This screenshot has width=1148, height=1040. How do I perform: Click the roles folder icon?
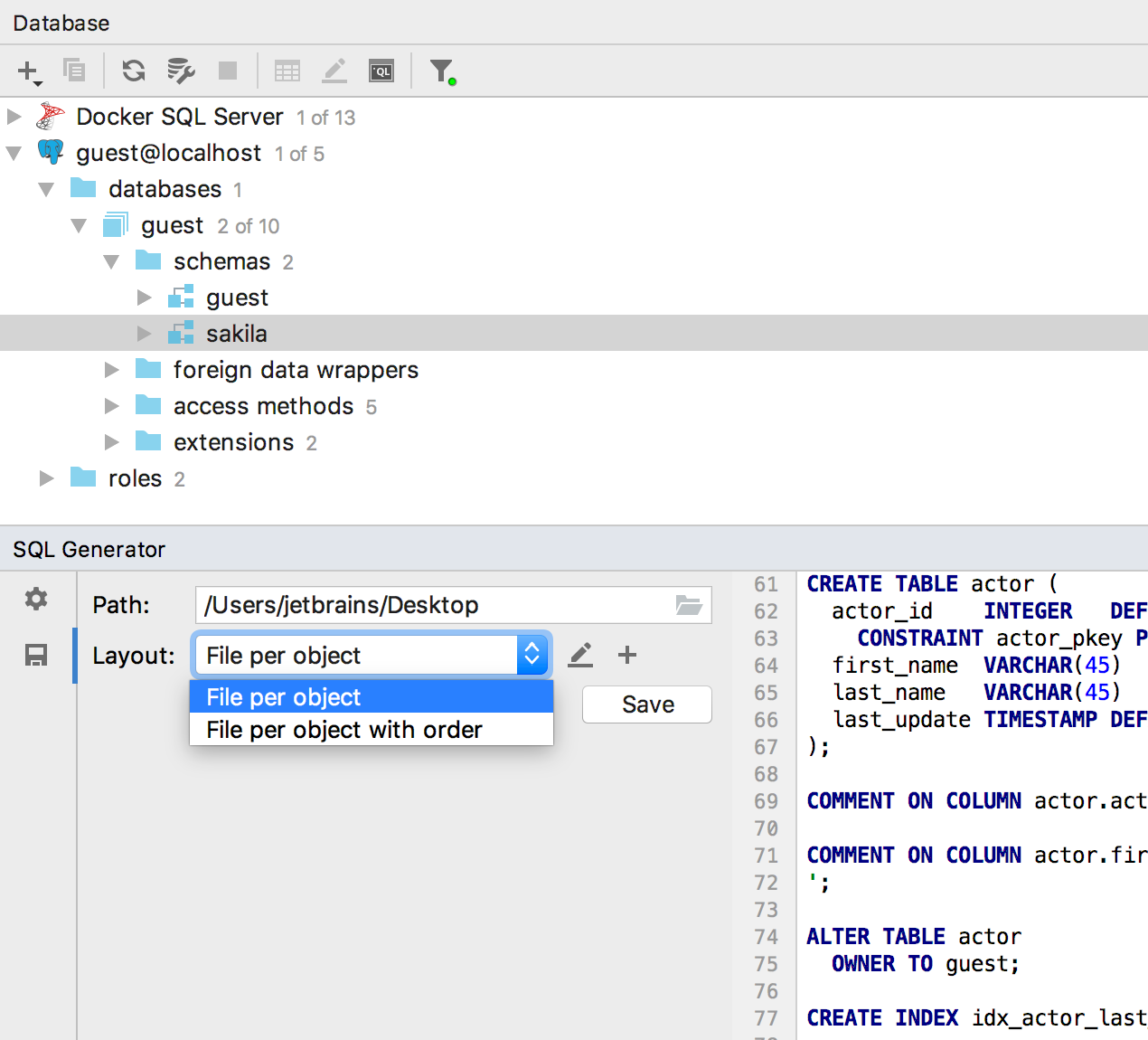pyautogui.click(x=83, y=477)
